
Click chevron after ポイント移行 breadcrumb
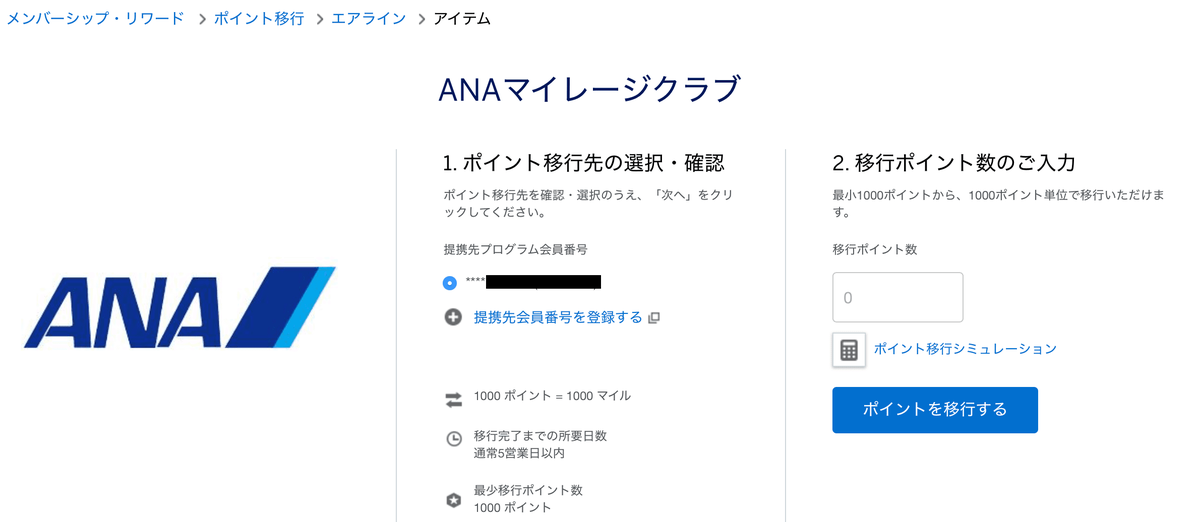(318, 18)
